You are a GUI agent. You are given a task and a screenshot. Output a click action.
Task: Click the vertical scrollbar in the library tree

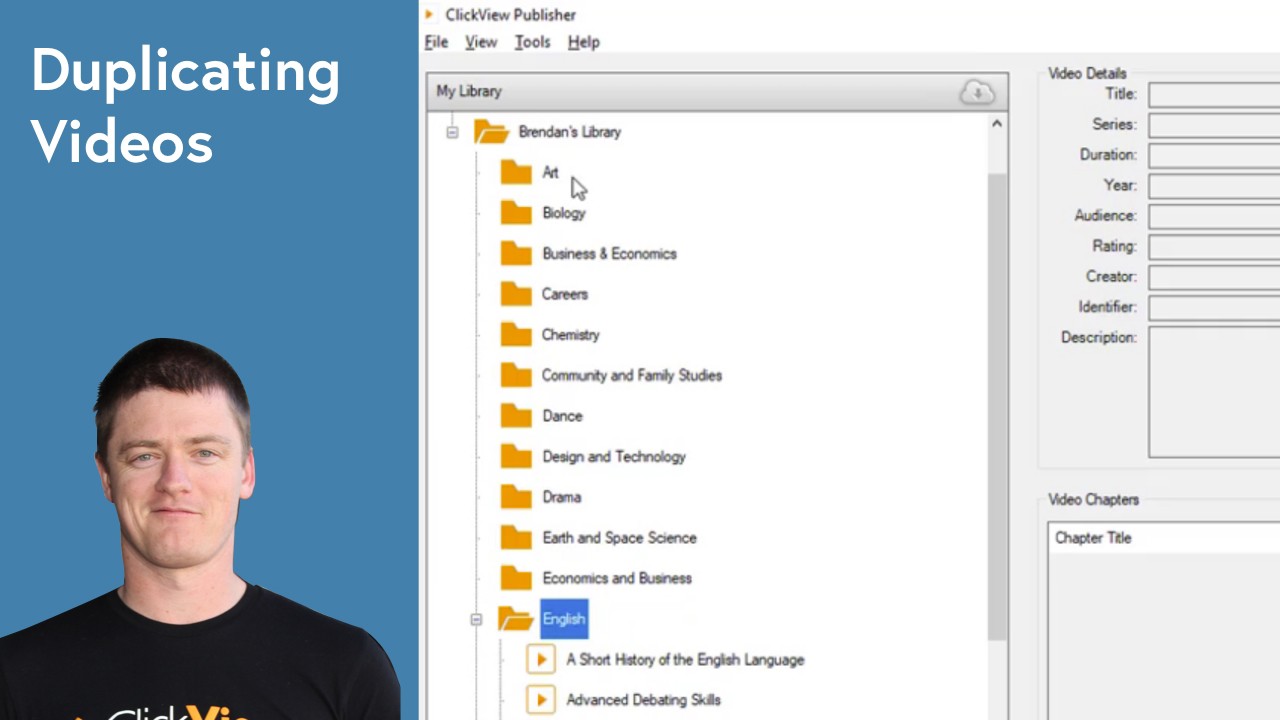coord(996,400)
